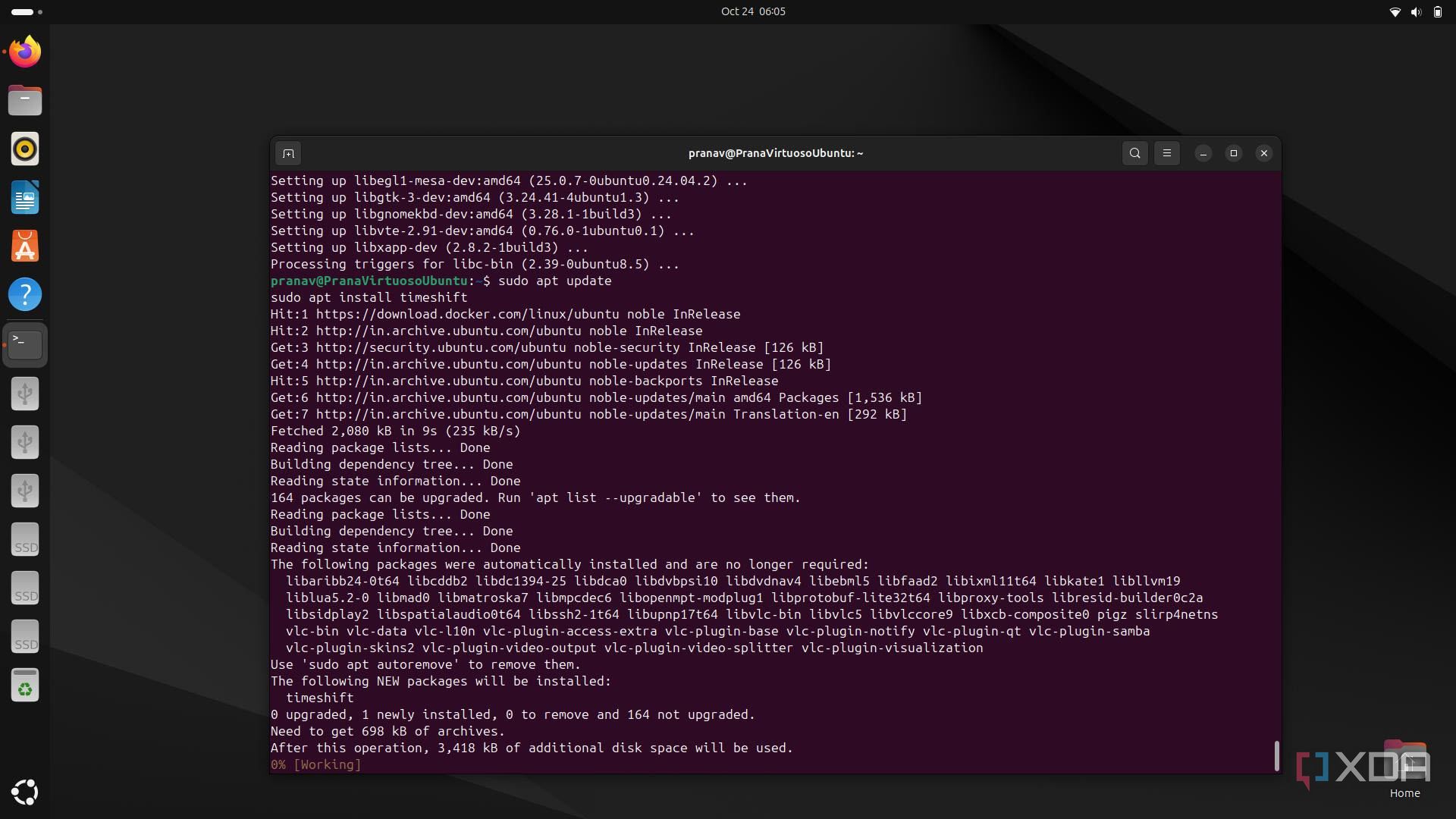Screen dimensions: 1456x819
Task: Open the third SSD drive icon
Action: (25, 636)
